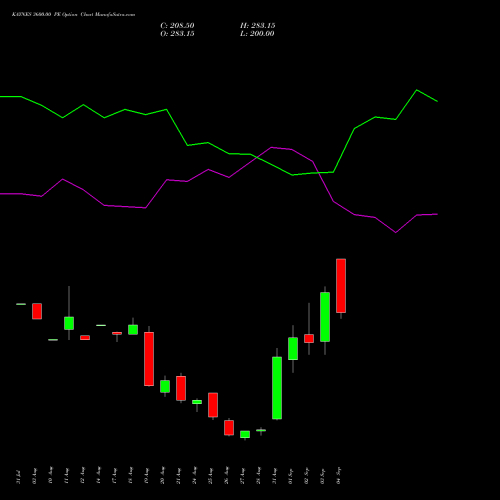Select the close value C: 208.50
Viewport: 500px width, 500px height.
[x=177, y=26]
